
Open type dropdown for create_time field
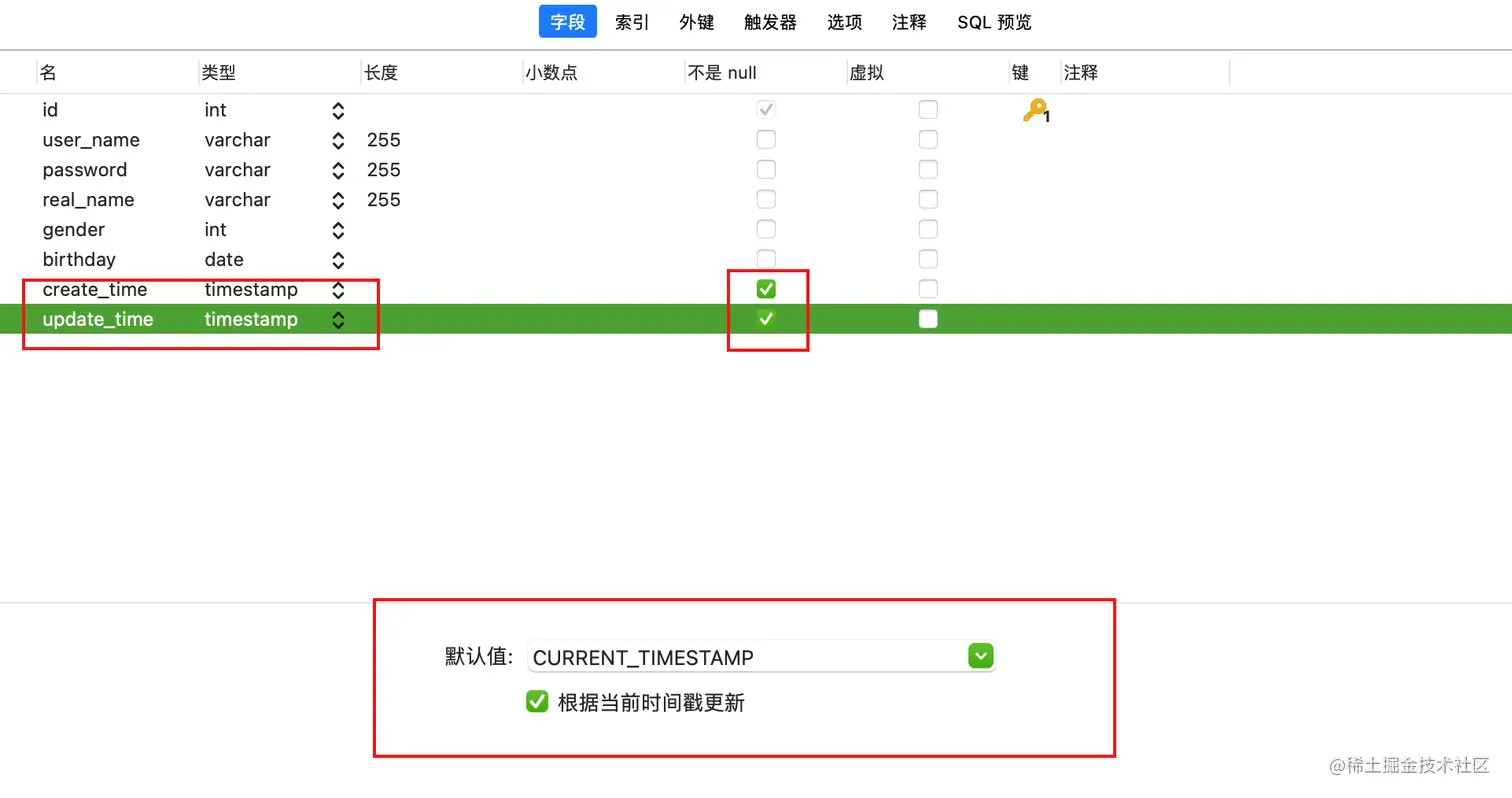[338, 290]
